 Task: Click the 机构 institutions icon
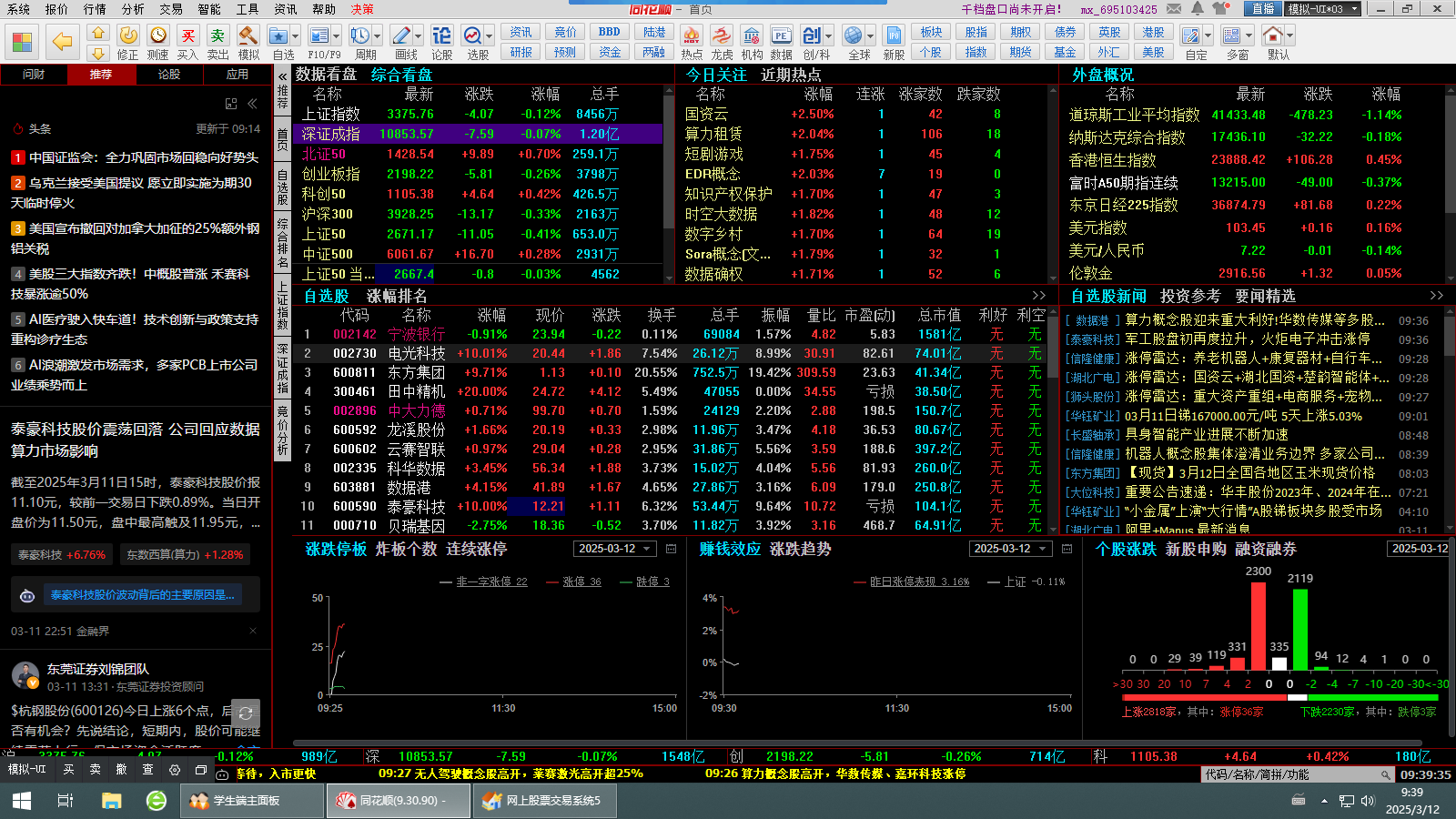752,42
